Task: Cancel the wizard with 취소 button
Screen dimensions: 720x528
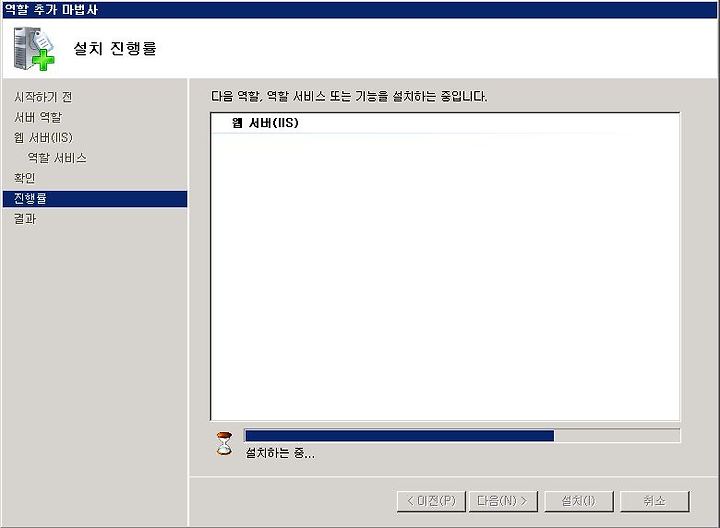Action: 654,501
